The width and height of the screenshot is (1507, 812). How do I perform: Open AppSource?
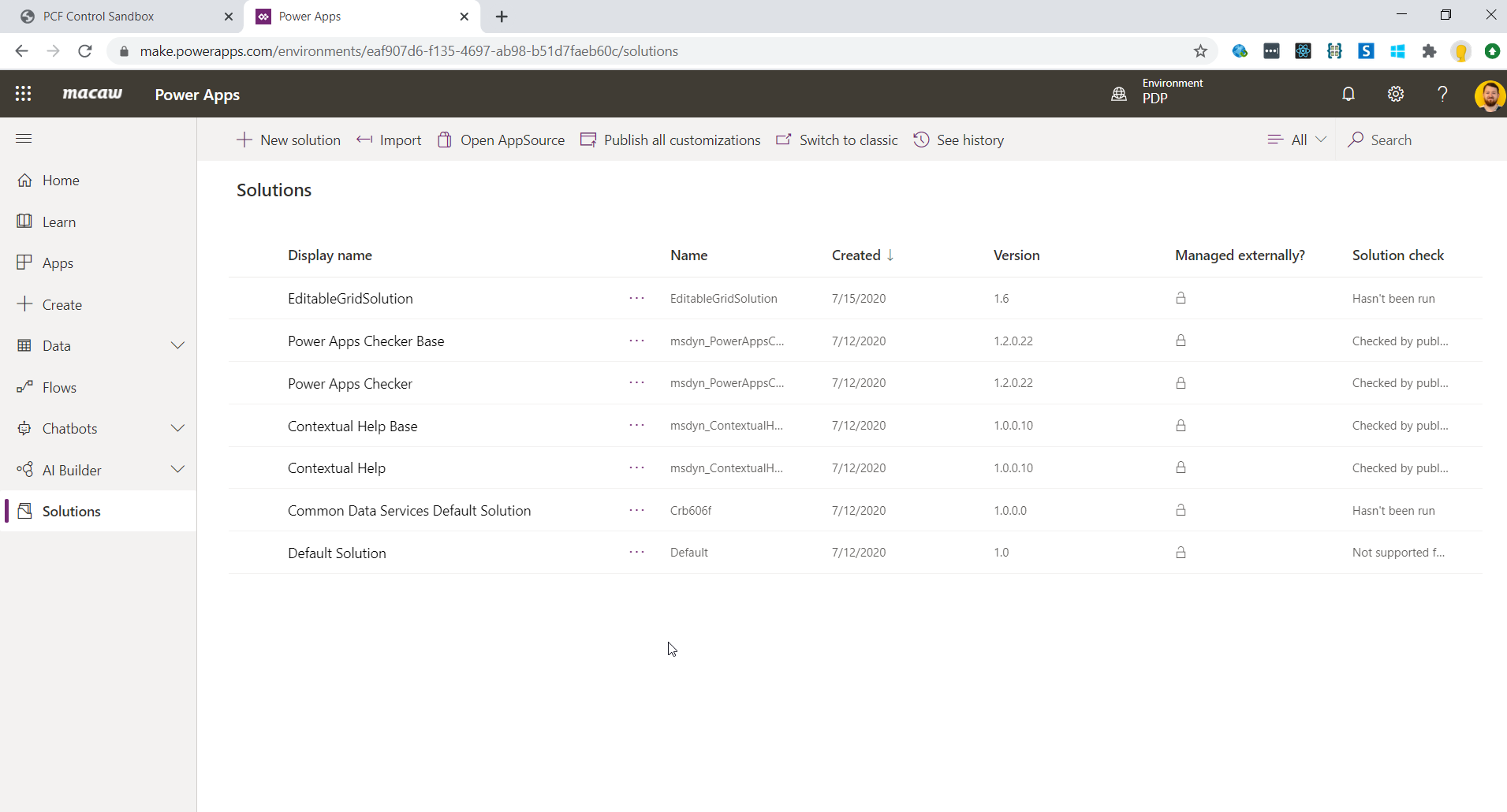501,140
